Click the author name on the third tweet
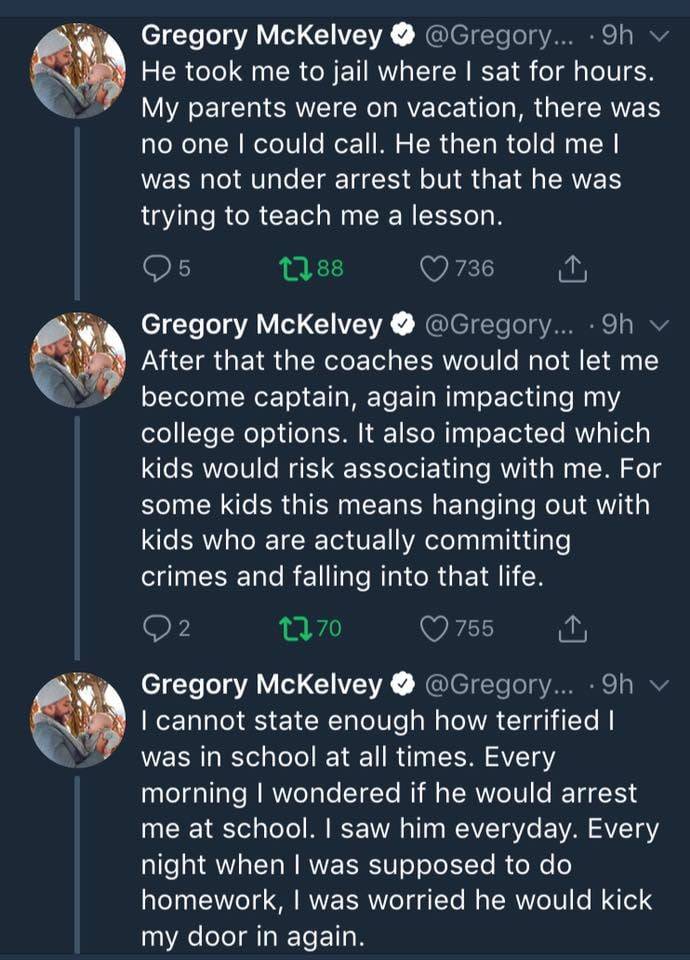 point(262,684)
